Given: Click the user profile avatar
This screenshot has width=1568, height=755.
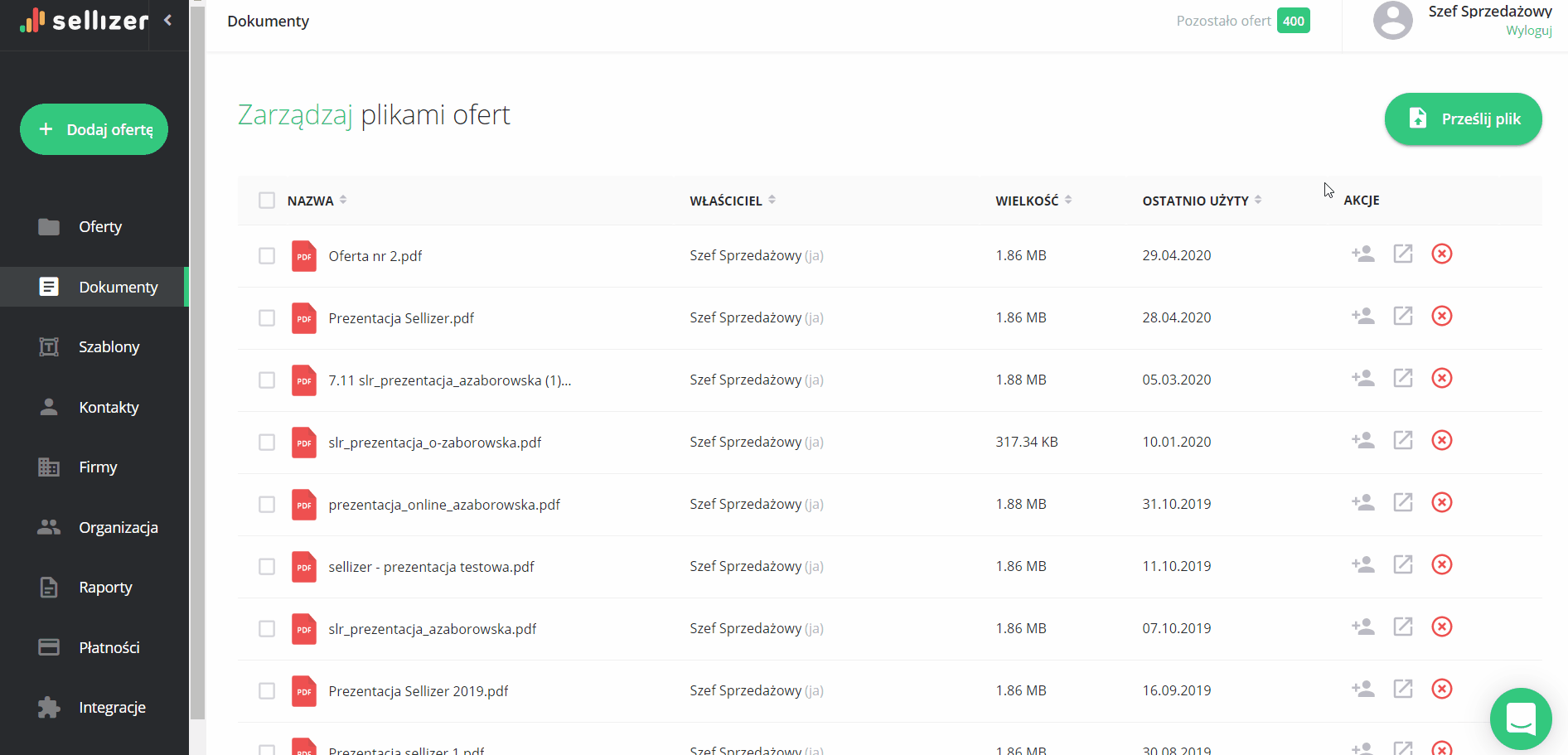Looking at the screenshot, I should pyautogui.click(x=1392, y=21).
